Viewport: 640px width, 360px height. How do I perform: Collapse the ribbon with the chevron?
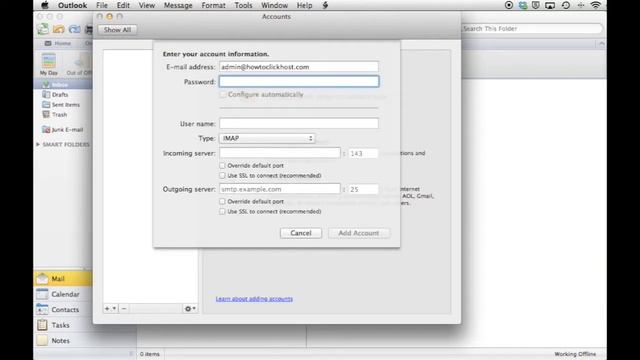coord(602,44)
